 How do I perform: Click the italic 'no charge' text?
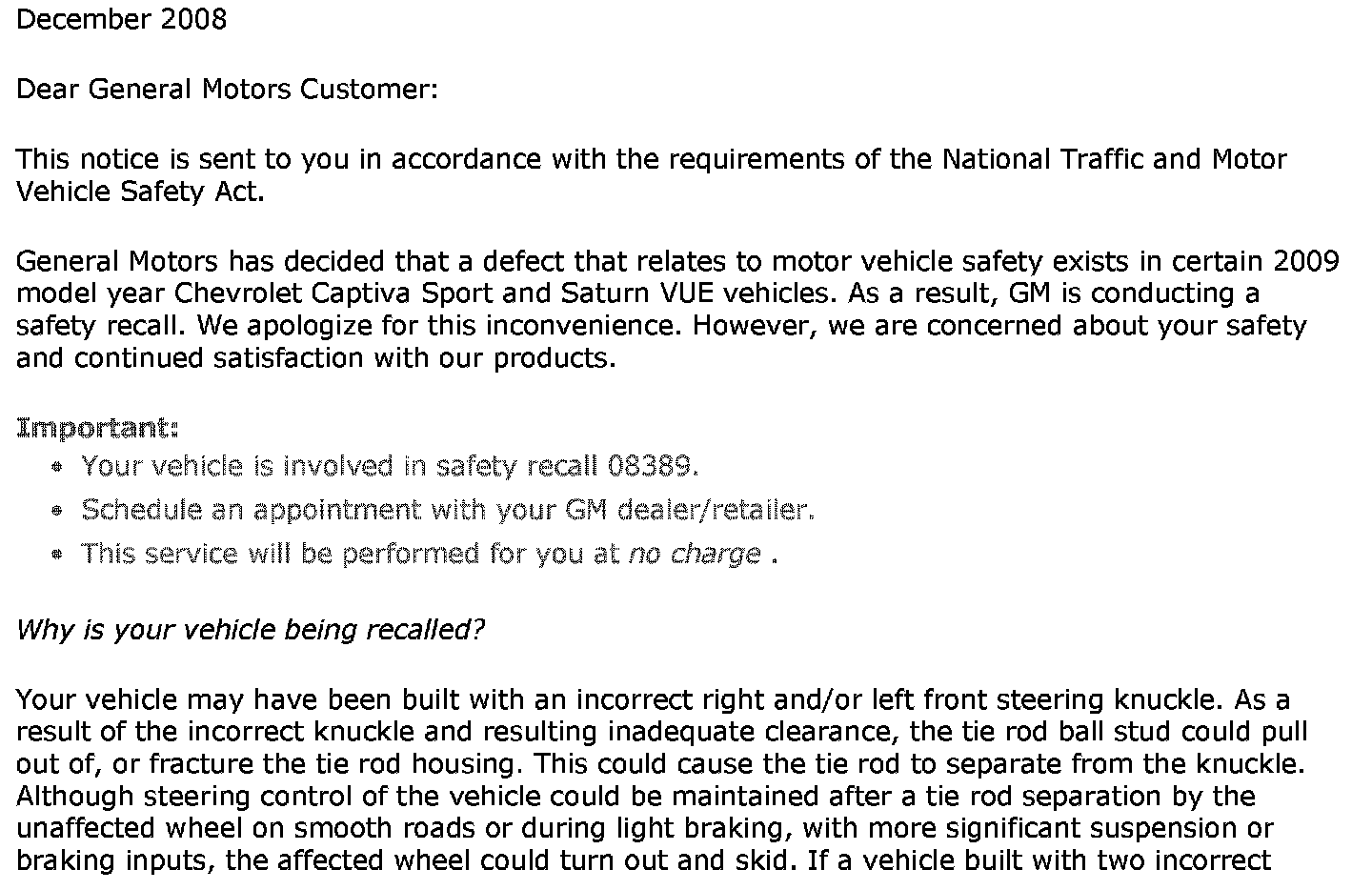(695, 554)
